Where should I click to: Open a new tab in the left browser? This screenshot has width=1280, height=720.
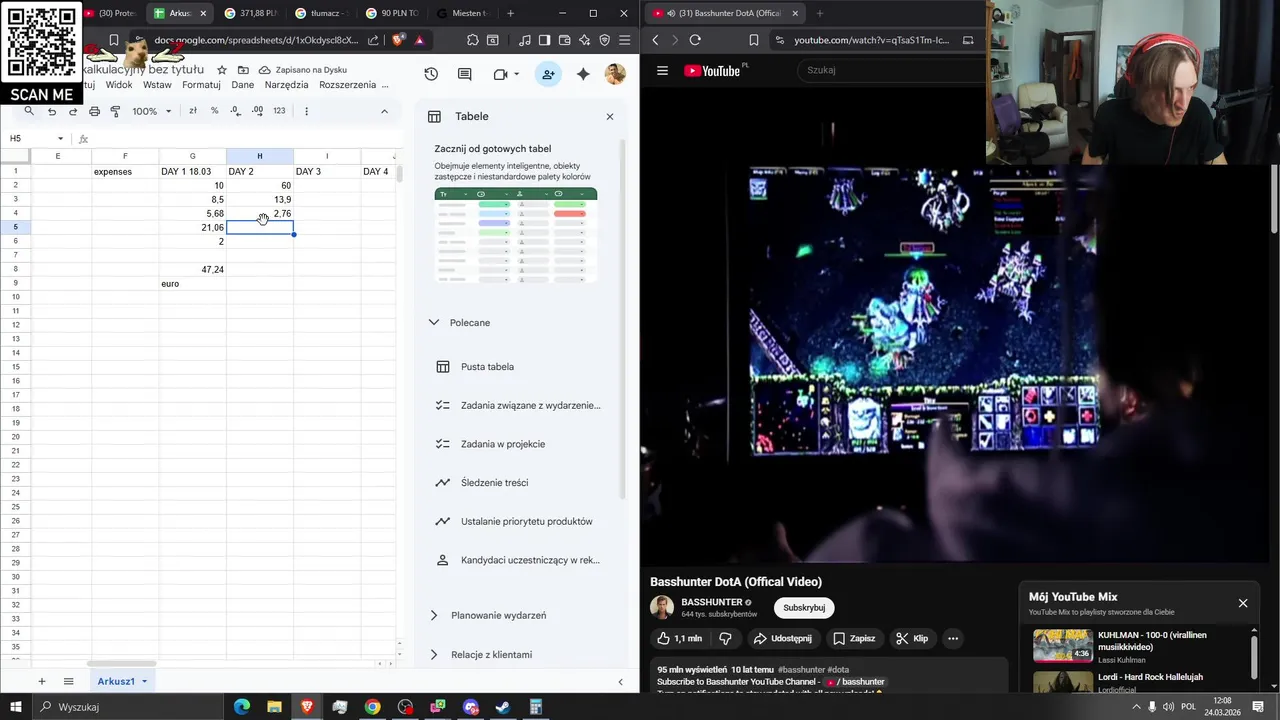(x=510, y=13)
